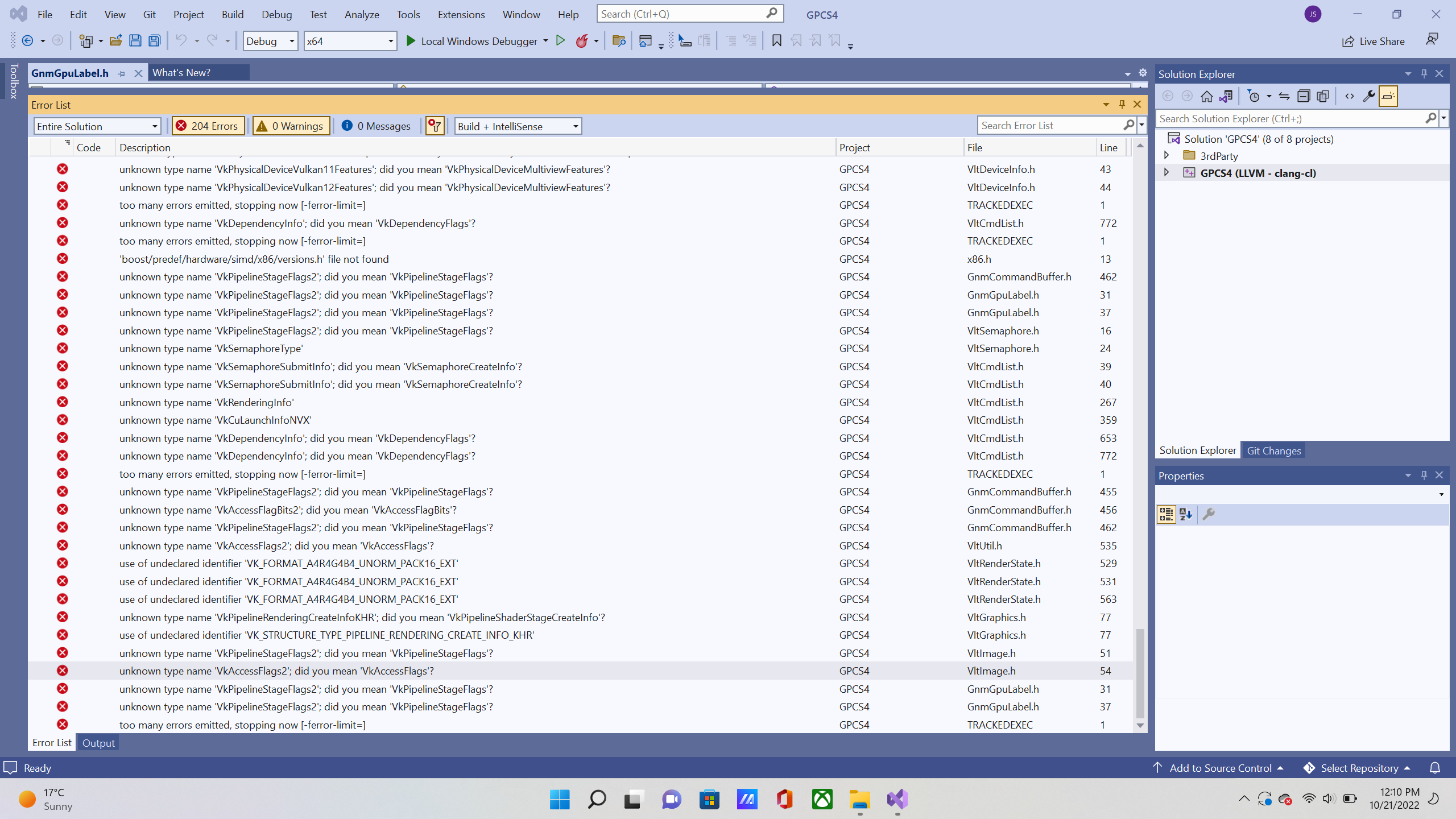
Task: Click Add to Source Control
Action: (x=1220, y=768)
